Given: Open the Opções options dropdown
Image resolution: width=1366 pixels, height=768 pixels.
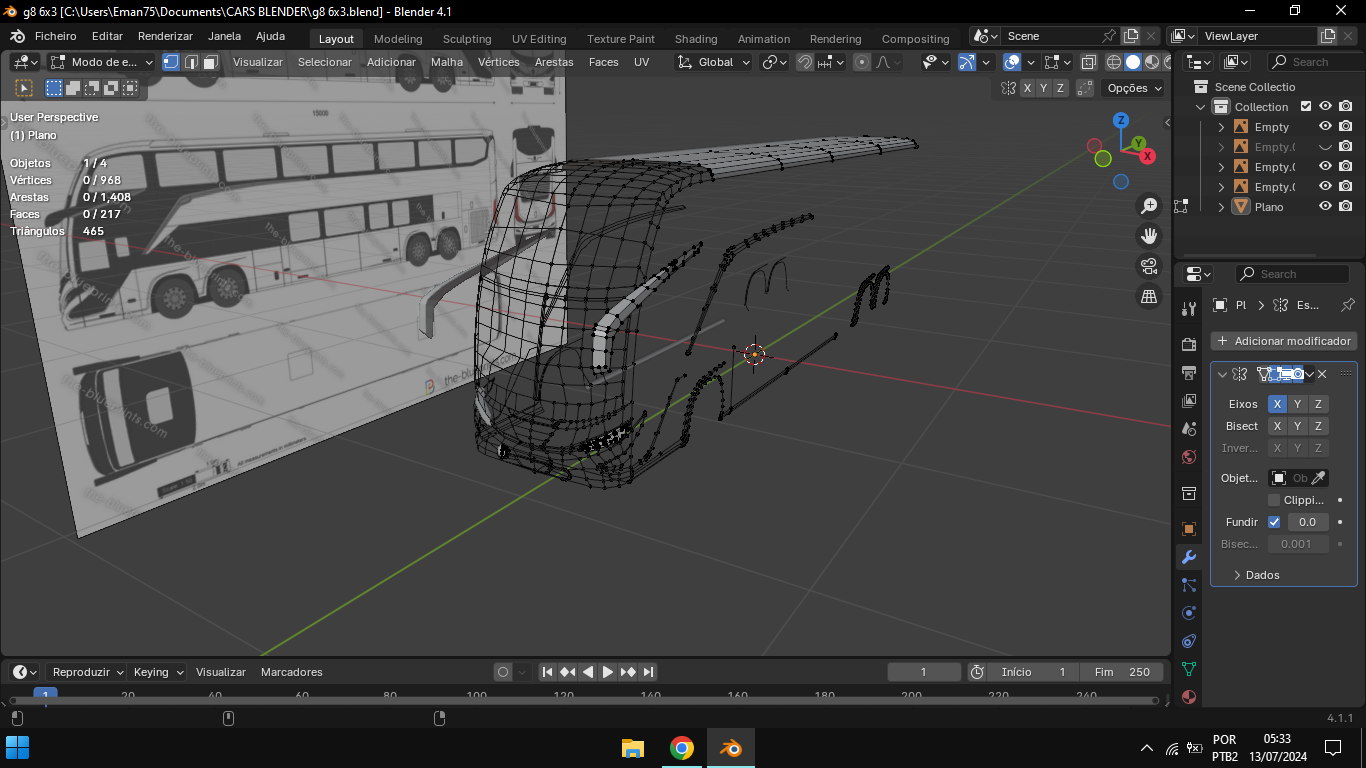Looking at the screenshot, I should pos(1134,88).
